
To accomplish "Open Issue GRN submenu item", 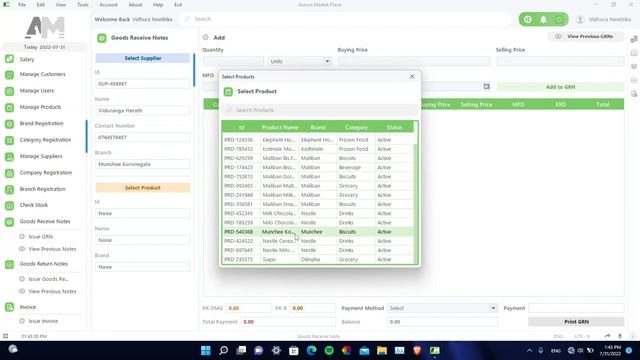I will (x=40, y=237).
